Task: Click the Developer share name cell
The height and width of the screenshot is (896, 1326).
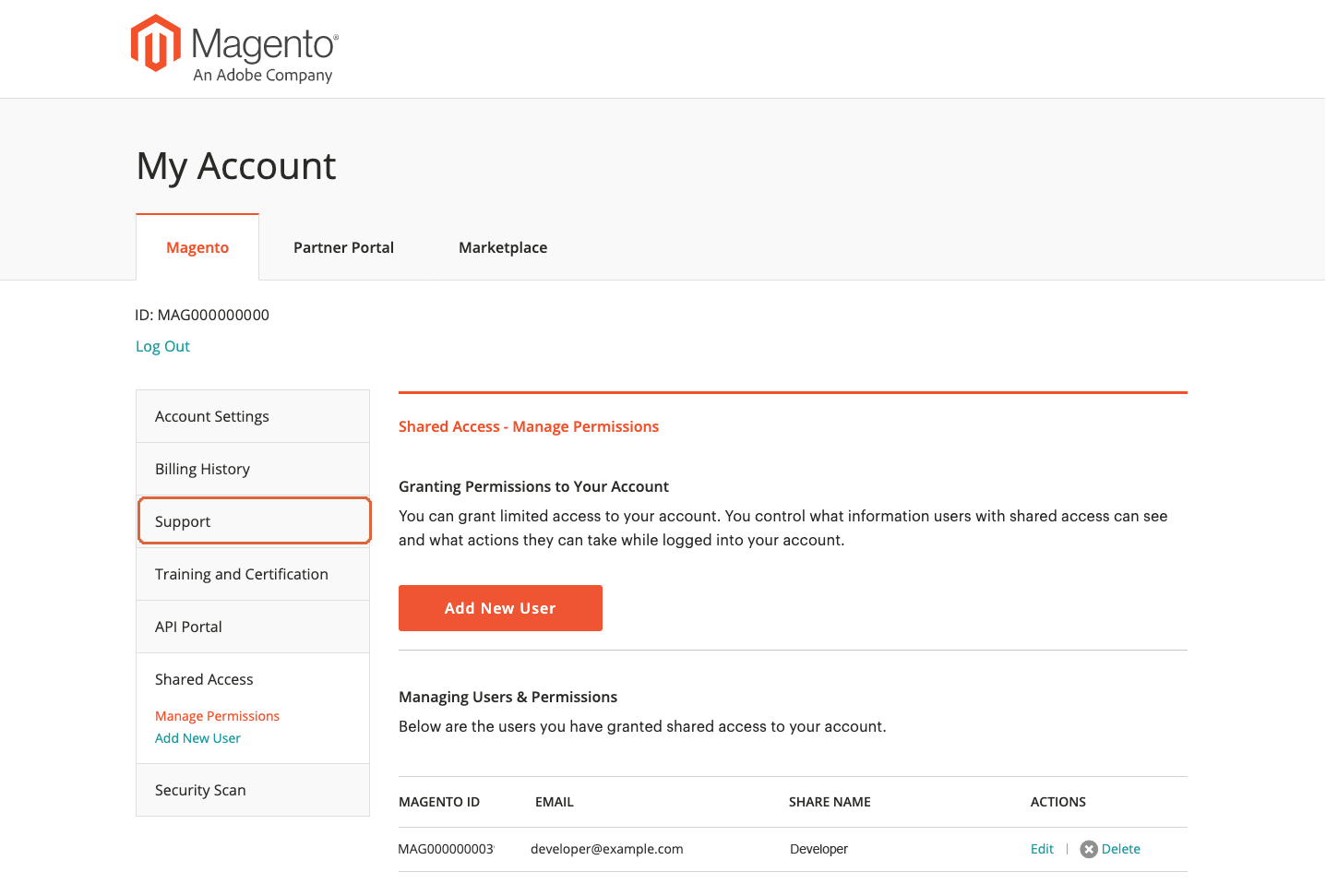Action: click(x=818, y=849)
